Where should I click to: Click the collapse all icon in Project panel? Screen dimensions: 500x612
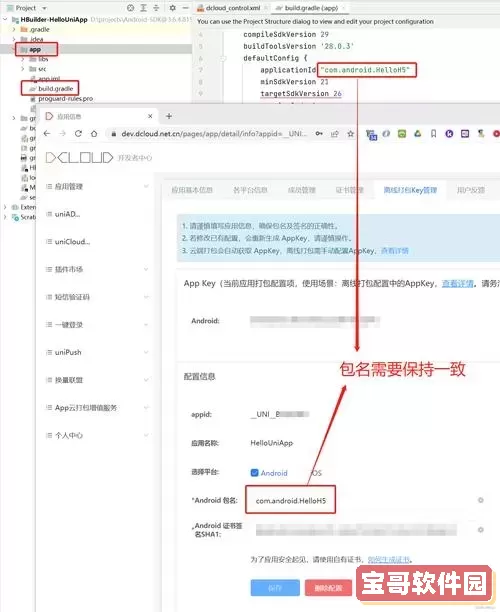[x=156, y=8]
